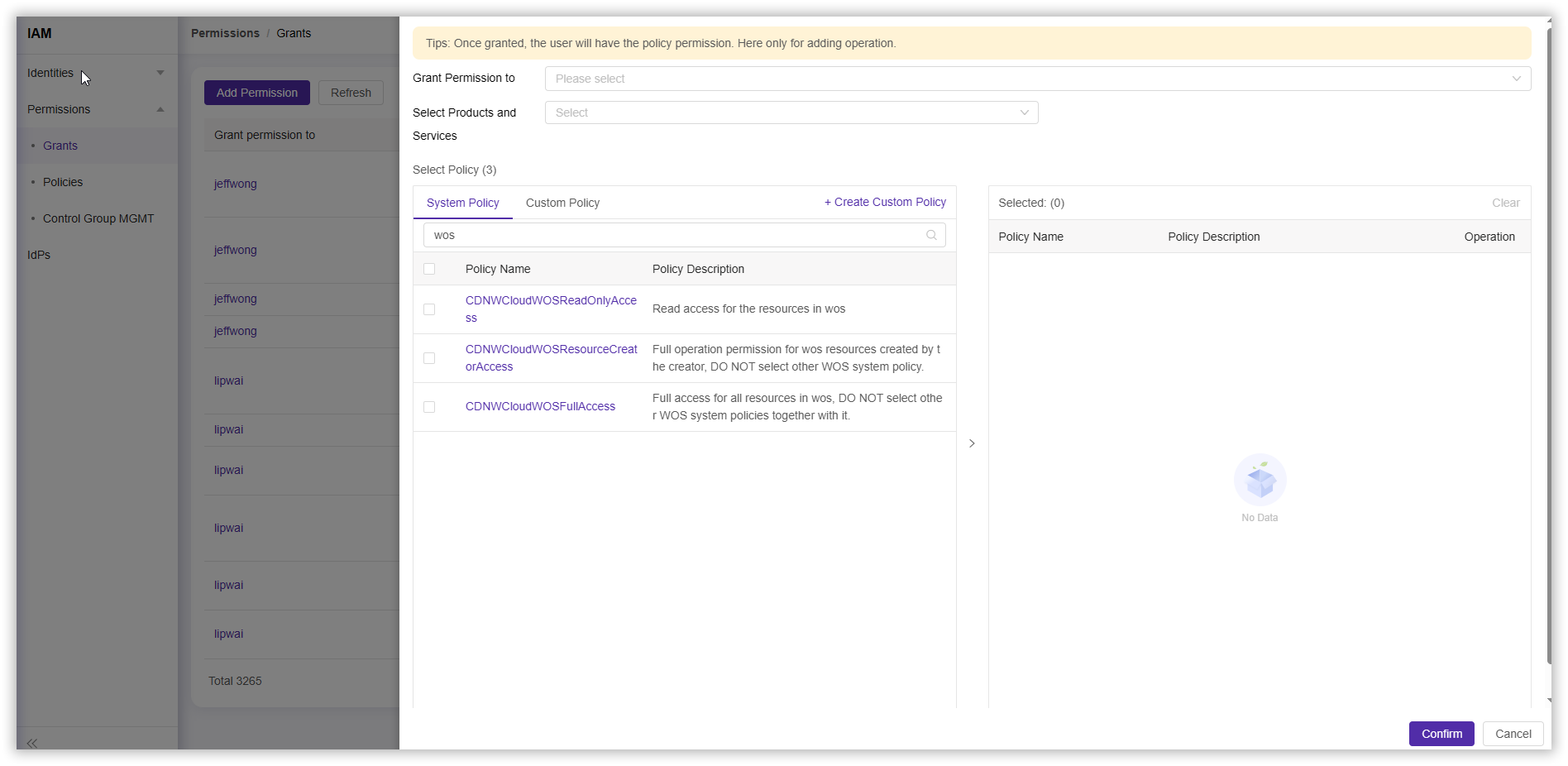Click the search magnifier icon in policy filter
Image resolution: width=1568 pixels, height=766 pixels.
pyautogui.click(x=931, y=235)
